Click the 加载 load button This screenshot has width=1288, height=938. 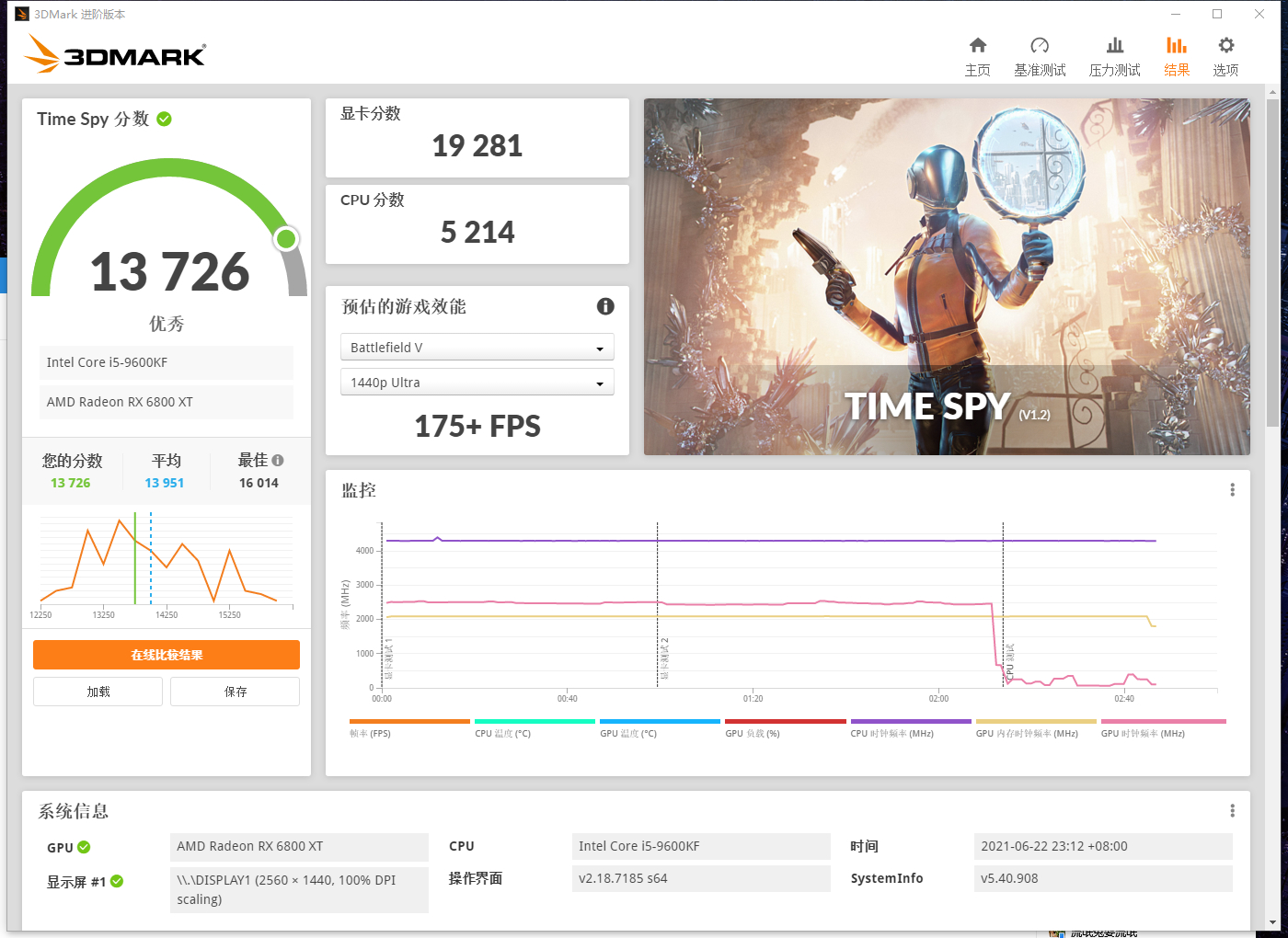point(98,692)
